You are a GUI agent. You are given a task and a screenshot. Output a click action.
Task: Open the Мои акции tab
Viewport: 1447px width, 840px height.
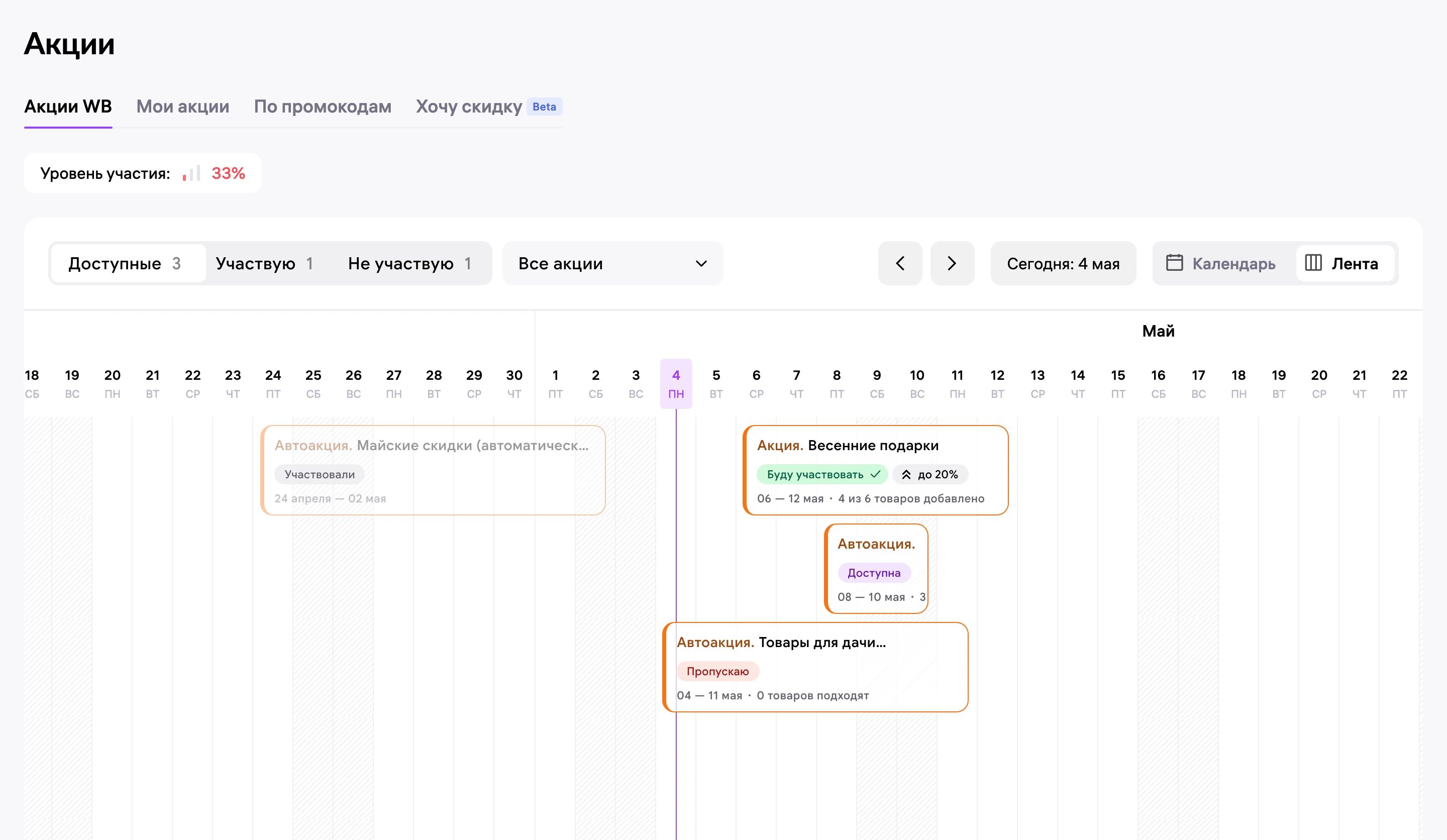[x=182, y=107]
